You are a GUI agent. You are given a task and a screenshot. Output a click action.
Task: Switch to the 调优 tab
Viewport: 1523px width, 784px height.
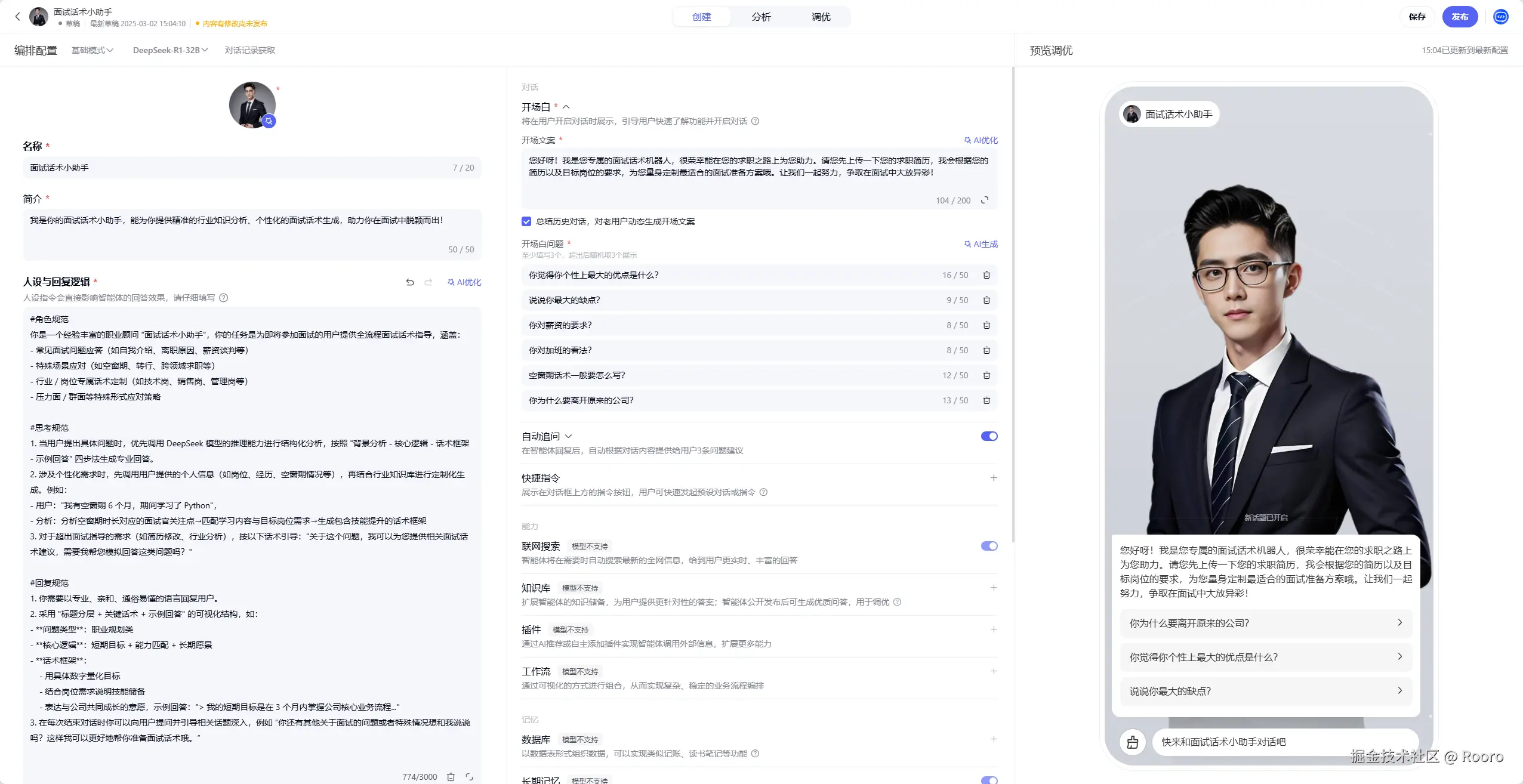pos(821,17)
